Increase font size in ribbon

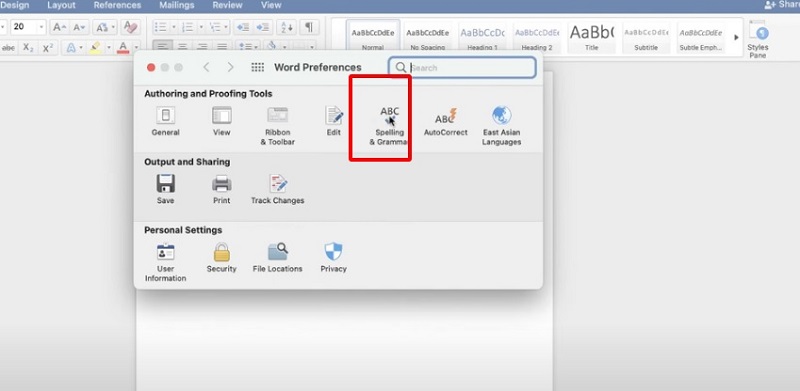click(59, 27)
